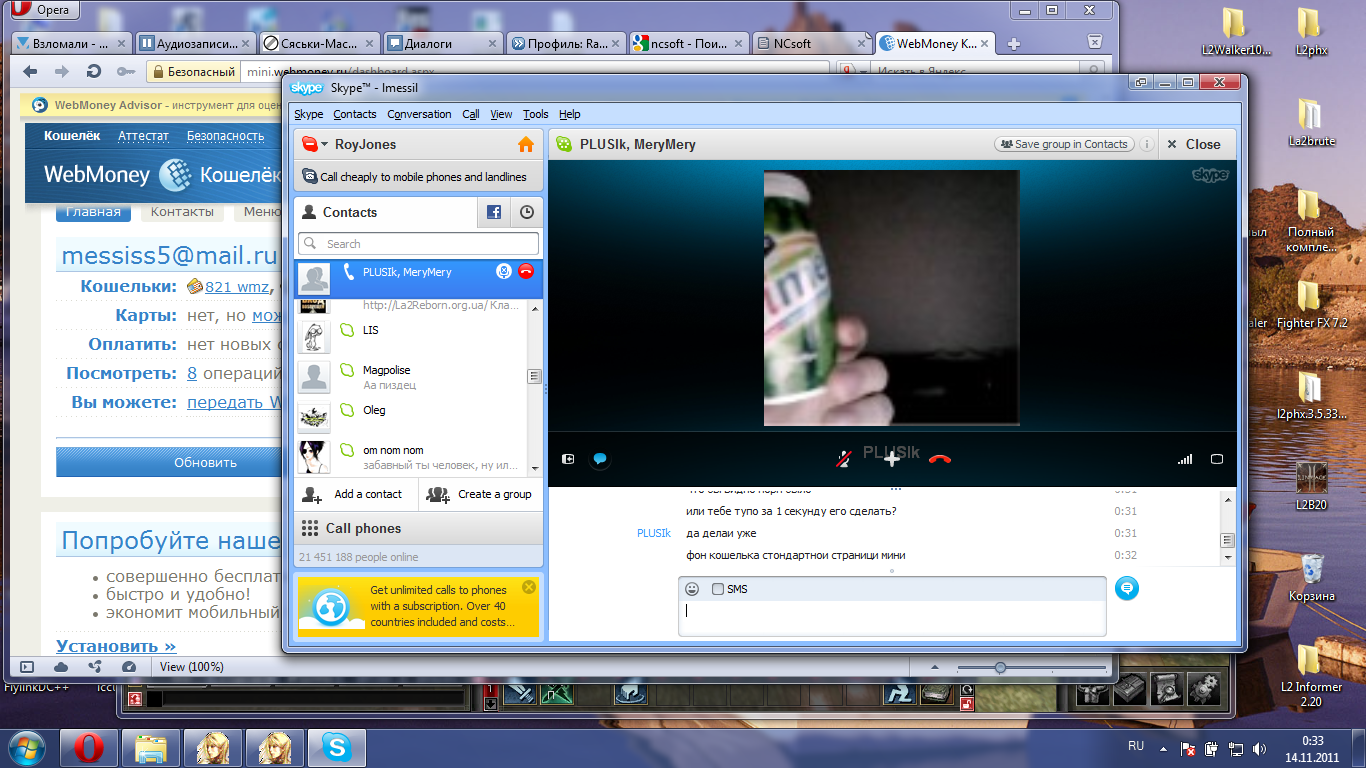The height and width of the screenshot is (768, 1366).
Task: Open the Call menu
Action: 471,114
